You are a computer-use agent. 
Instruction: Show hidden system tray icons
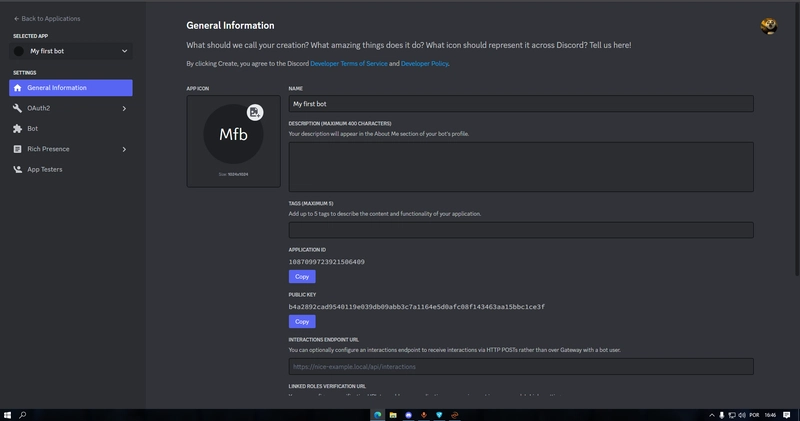tap(712, 415)
